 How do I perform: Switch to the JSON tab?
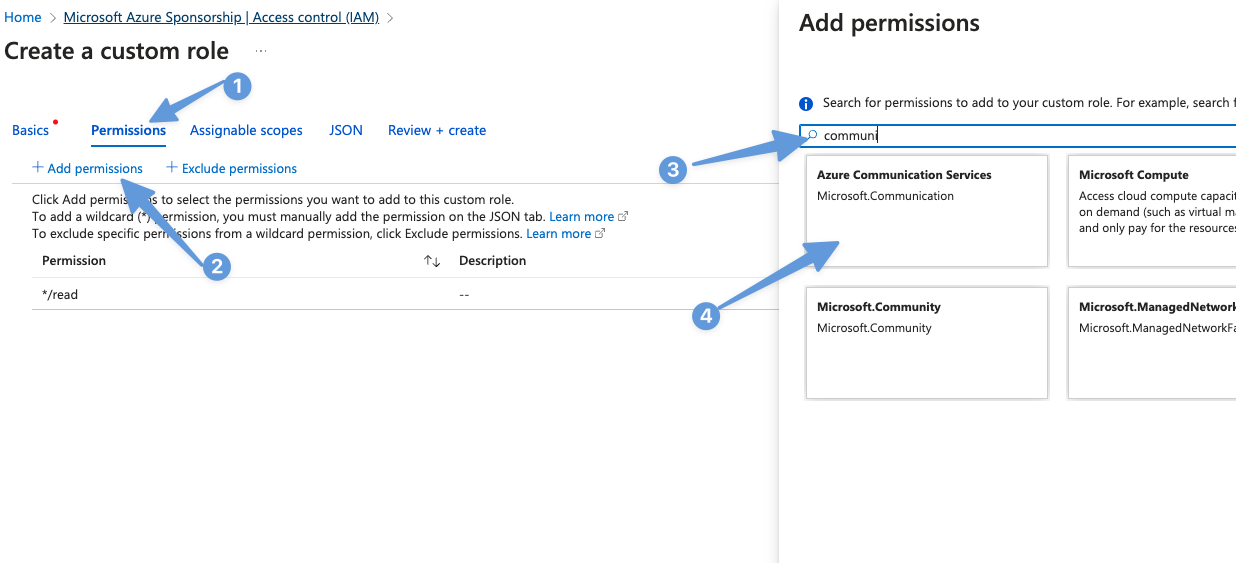[346, 130]
